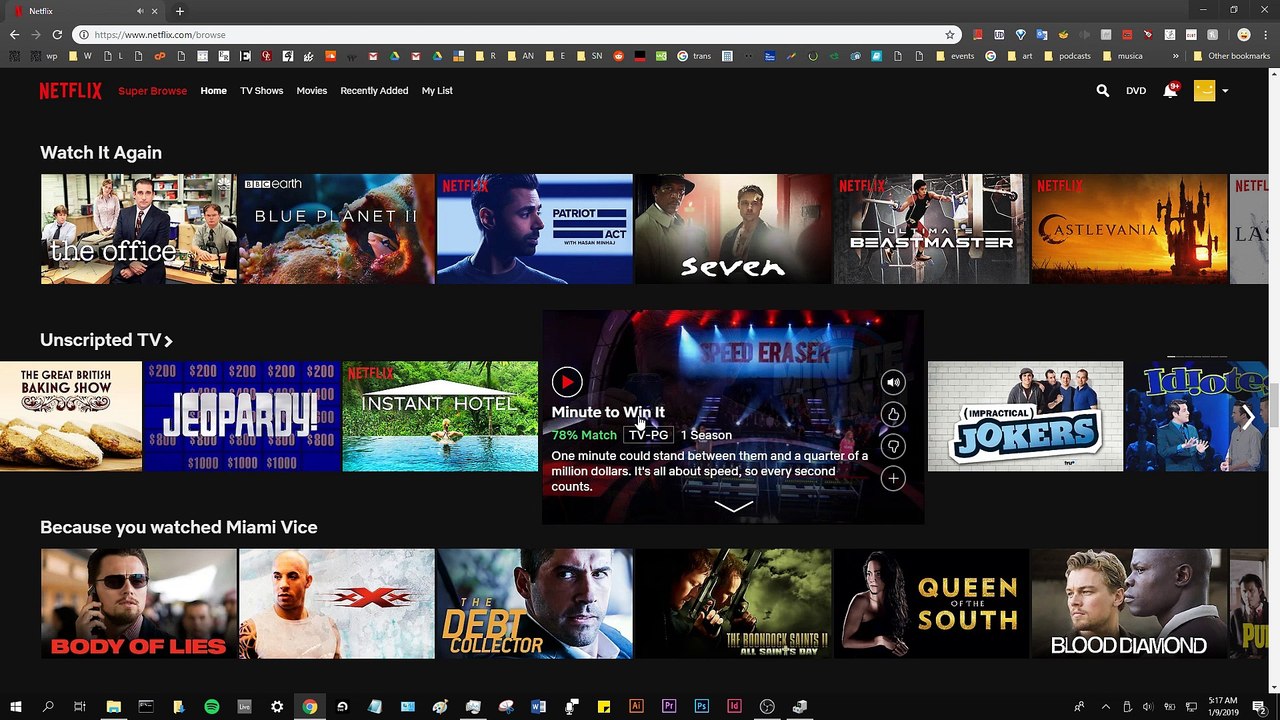The image size is (1280, 720).
Task: Open Ultimate Beastmaster thumbnail
Action: (x=931, y=229)
